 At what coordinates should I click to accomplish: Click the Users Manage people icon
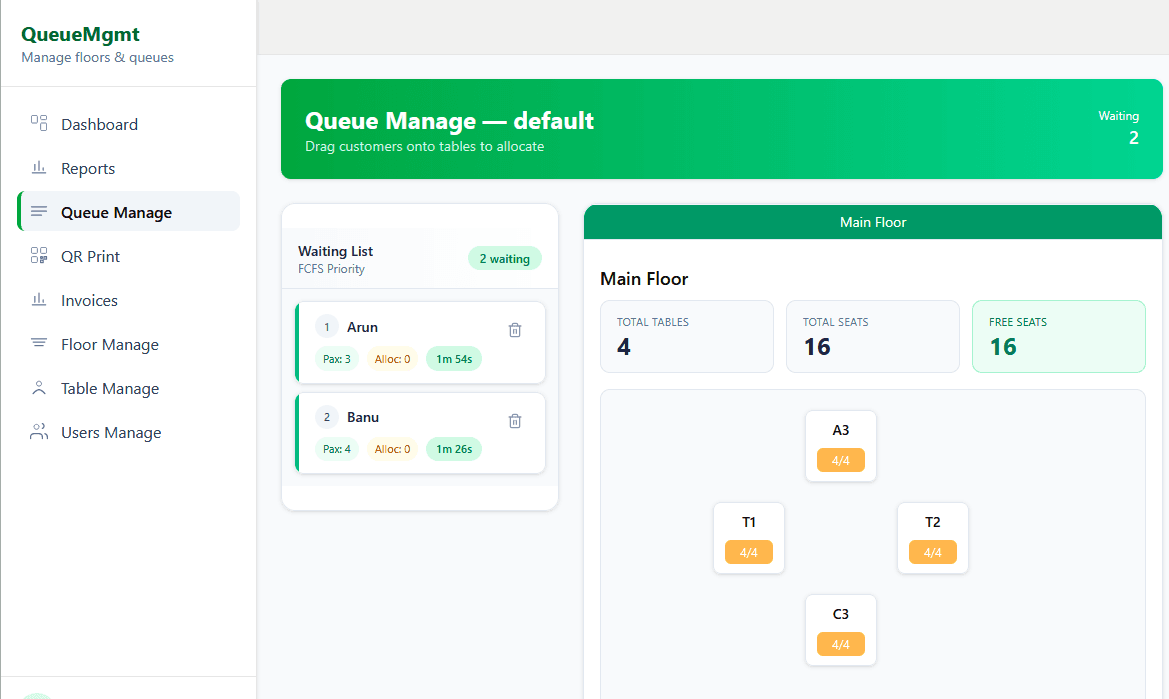[39, 431]
